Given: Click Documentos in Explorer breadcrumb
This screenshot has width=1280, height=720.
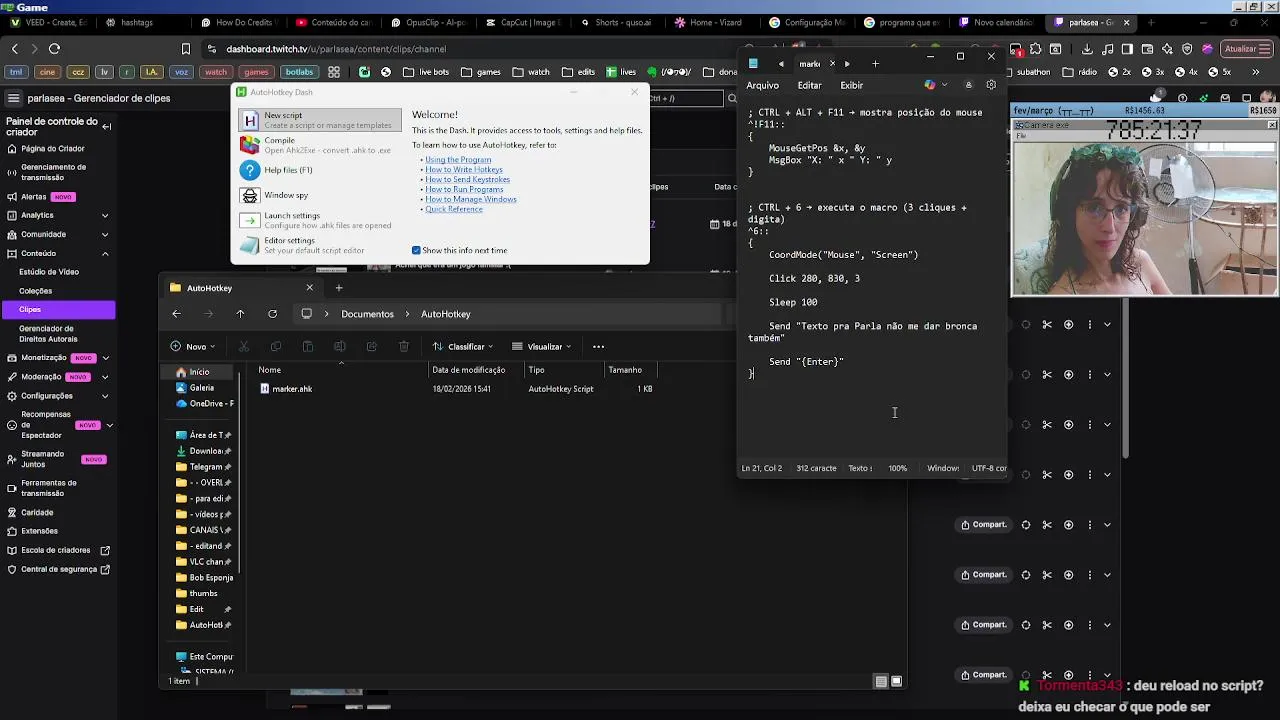Looking at the screenshot, I should [367, 314].
